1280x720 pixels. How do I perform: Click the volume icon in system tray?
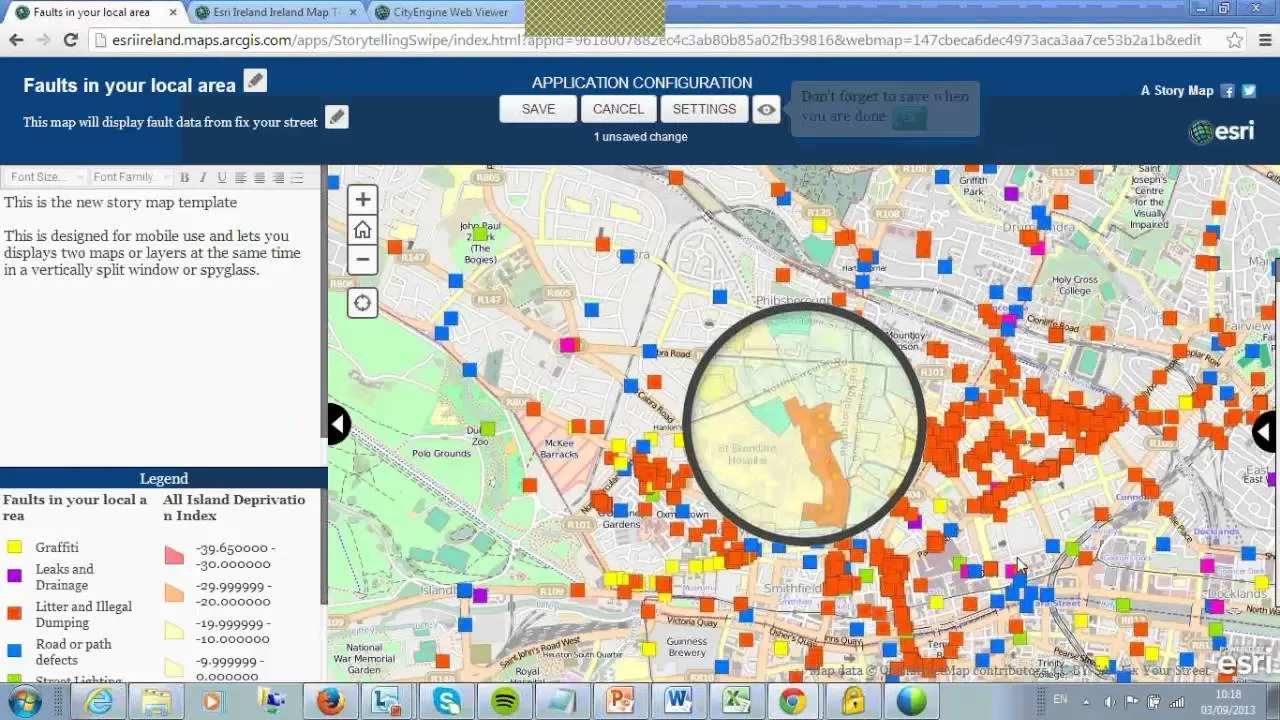tap(1111, 701)
